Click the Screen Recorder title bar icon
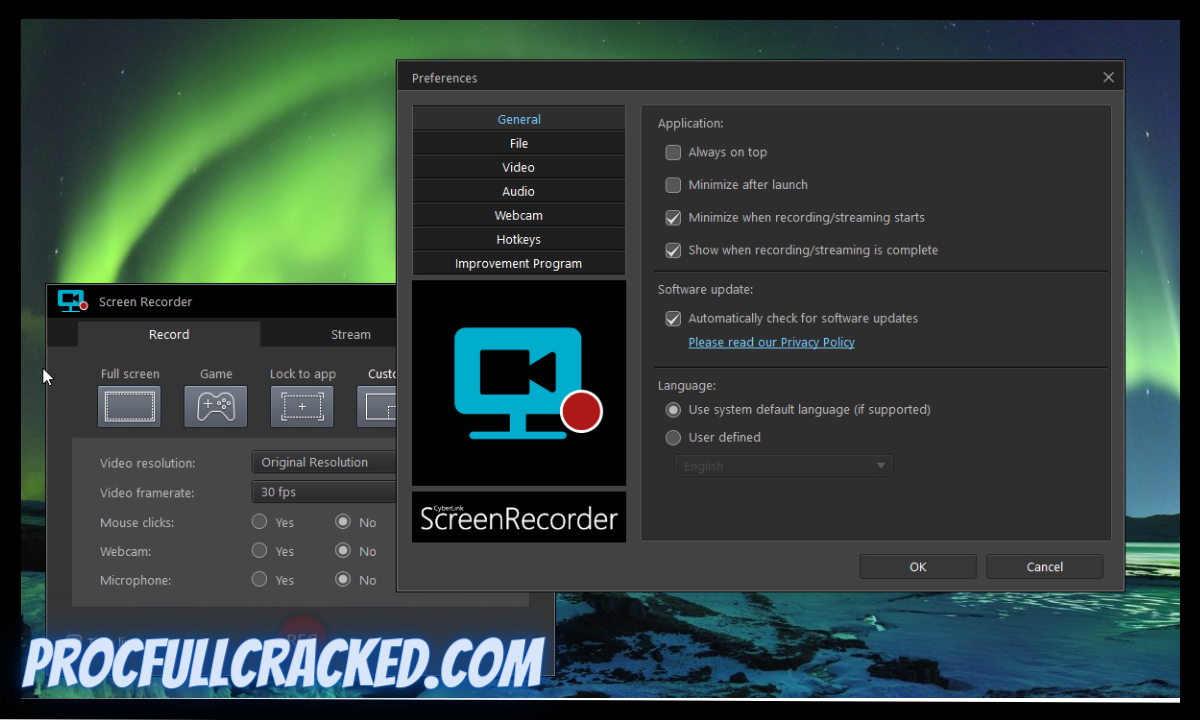Viewport: 1200px width, 720px height. pos(71,300)
